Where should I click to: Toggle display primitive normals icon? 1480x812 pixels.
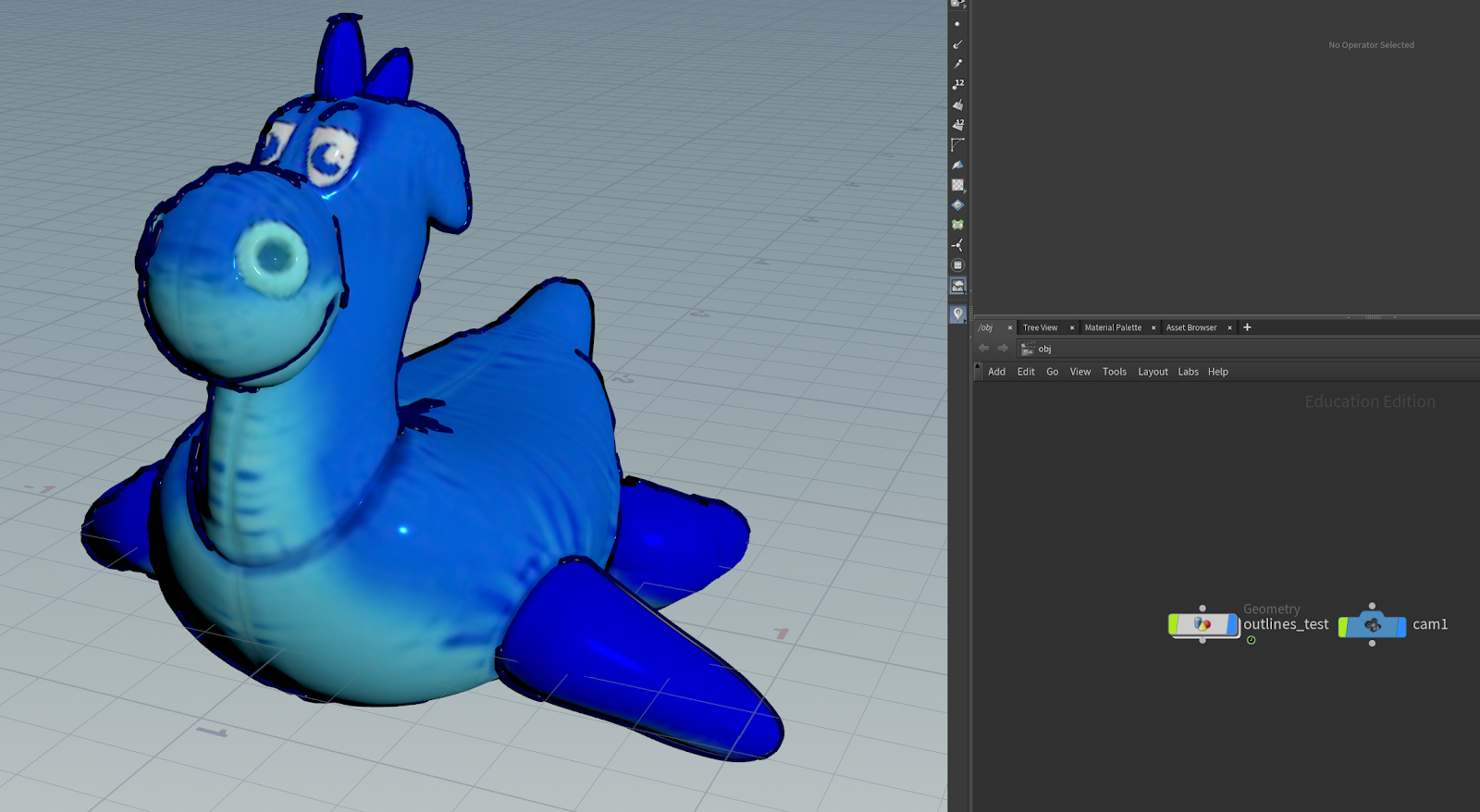957,105
